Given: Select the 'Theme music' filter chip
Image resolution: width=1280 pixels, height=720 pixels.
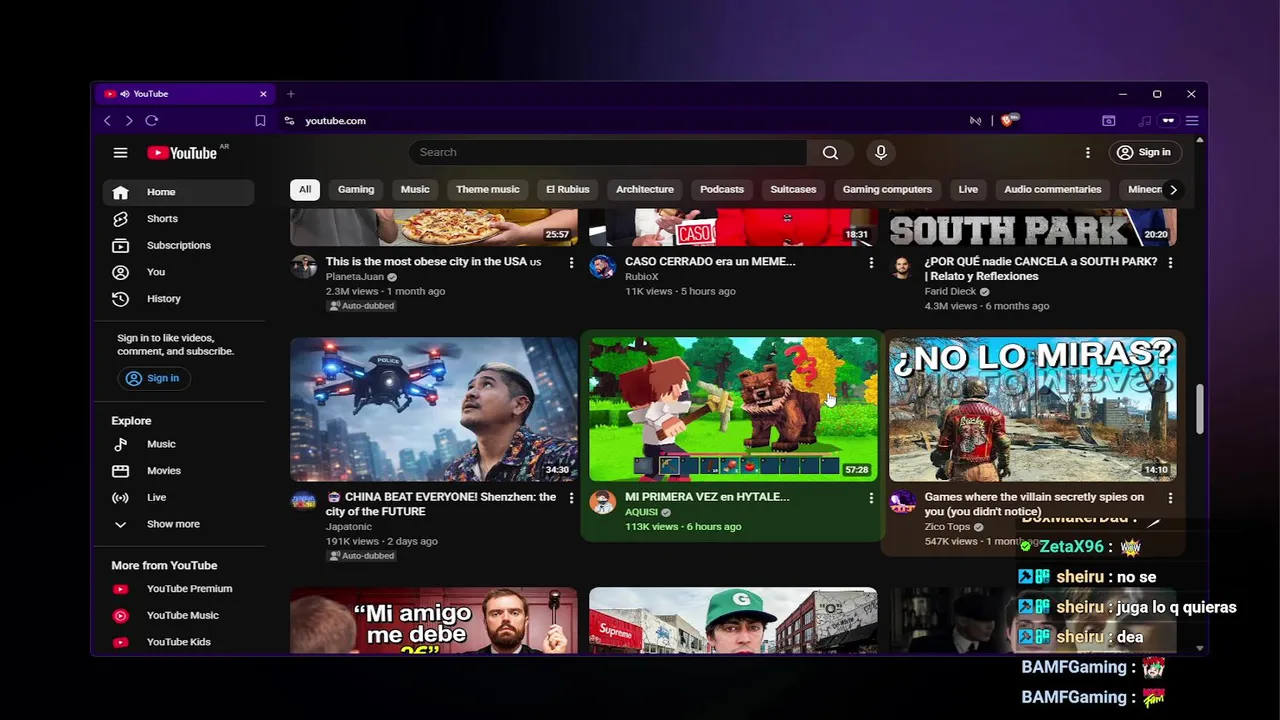Looking at the screenshot, I should (x=488, y=189).
